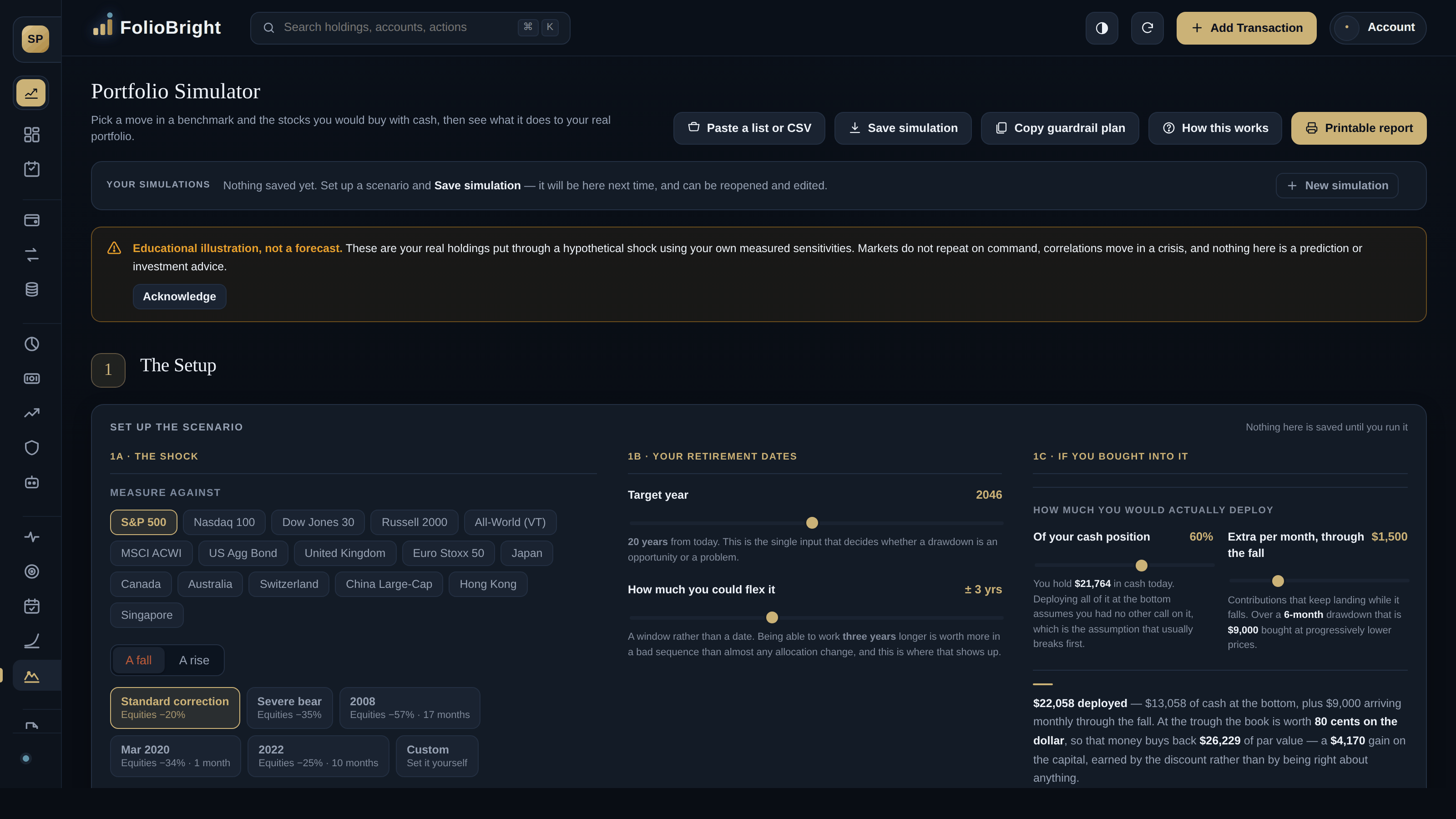Click Printable report button
Viewport: 1456px width, 819px height.
1358,128
